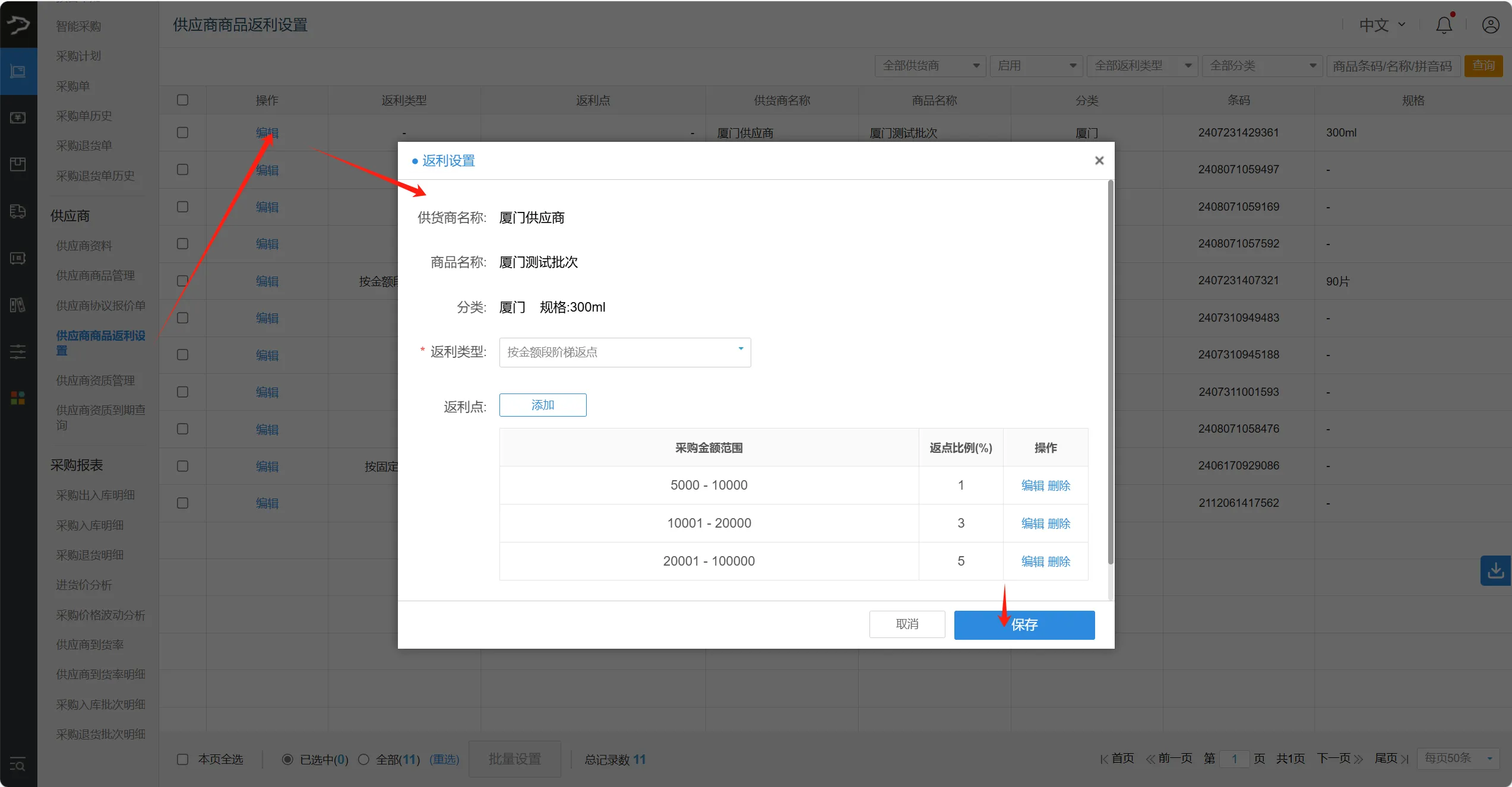
Task: Click the blue download button on right edge
Action: pos(1497,570)
